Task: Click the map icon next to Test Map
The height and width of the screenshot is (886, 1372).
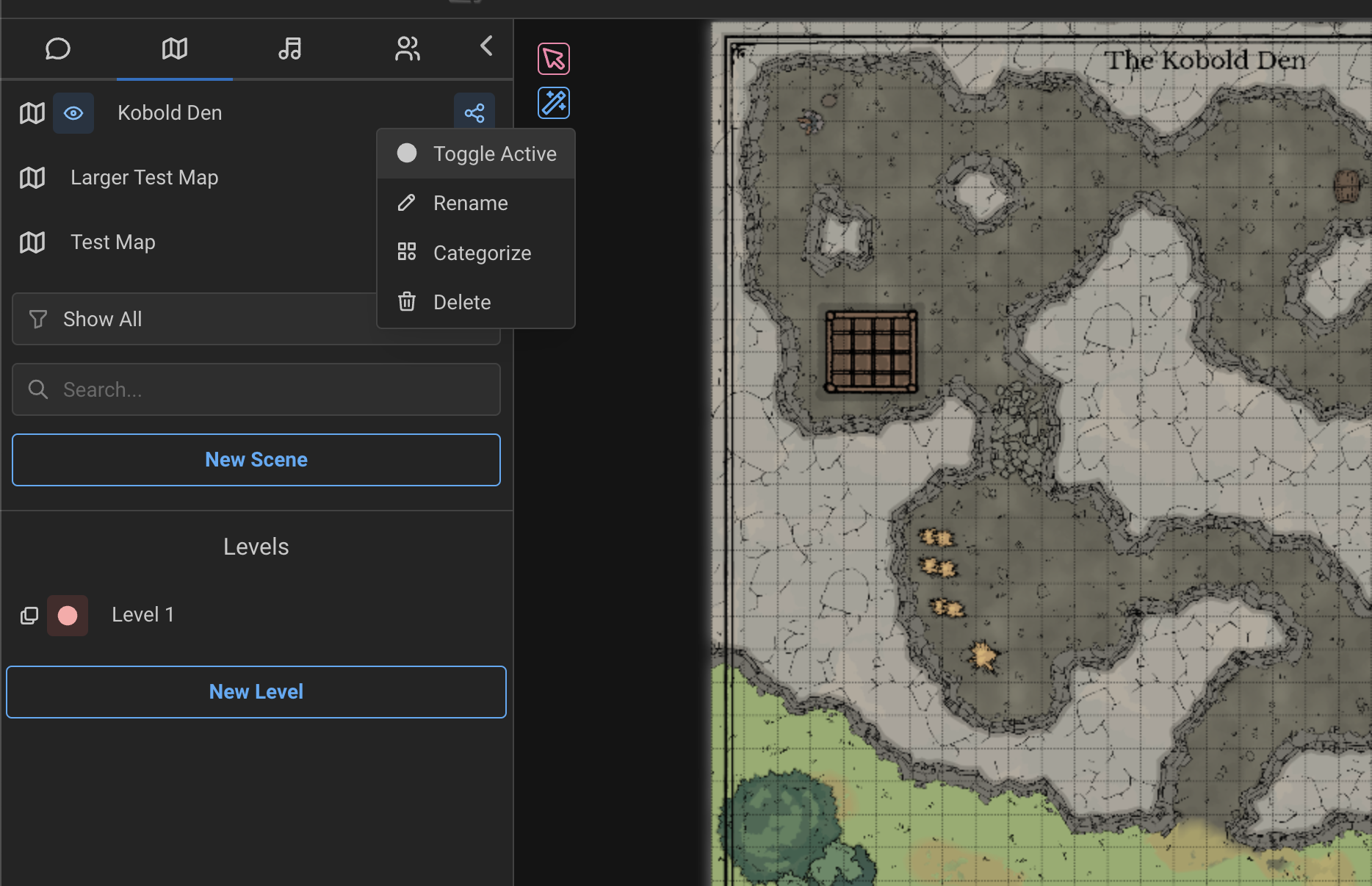Action: [32, 242]
